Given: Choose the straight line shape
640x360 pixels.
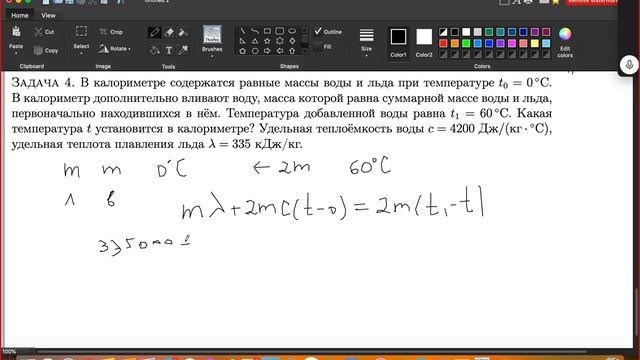Looking at the screenshot, I should [x=242, y=31].
